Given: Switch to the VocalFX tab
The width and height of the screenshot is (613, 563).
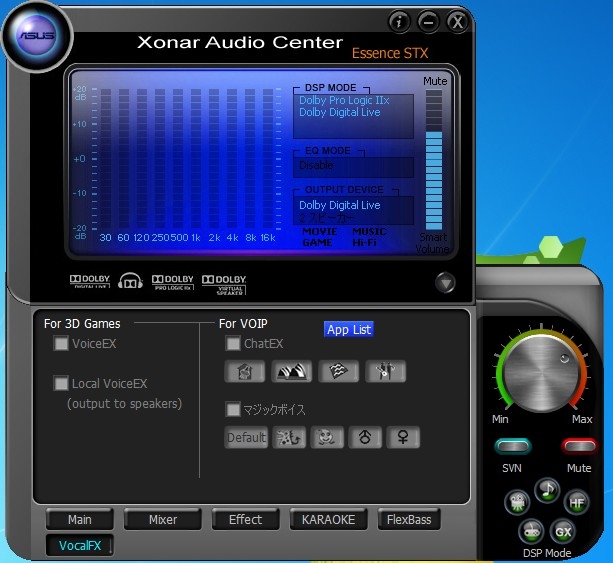Looking at the screenshot, I should coord(80,545).
